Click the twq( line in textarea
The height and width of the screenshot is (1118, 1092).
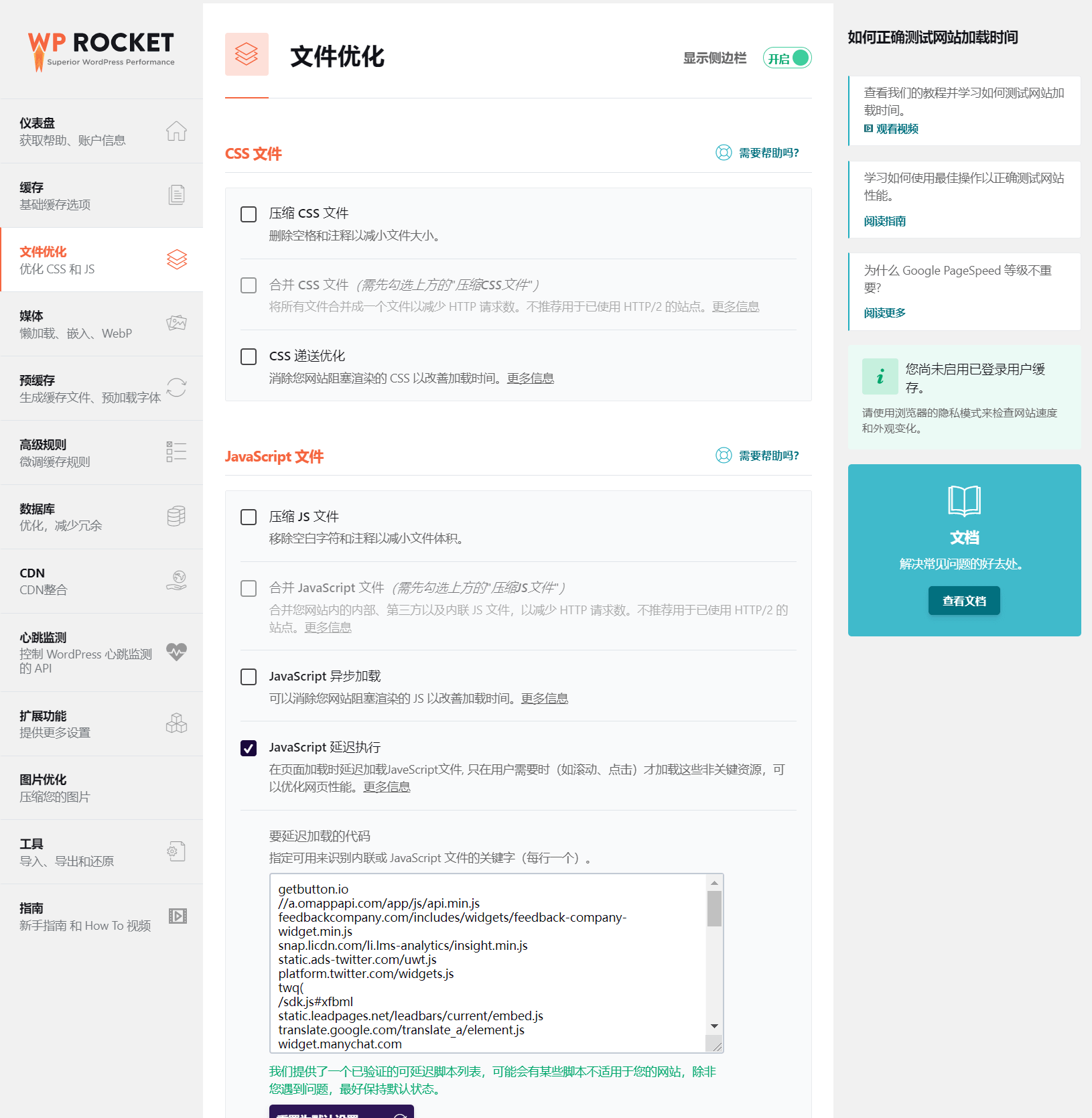click(x=291, y=988)
